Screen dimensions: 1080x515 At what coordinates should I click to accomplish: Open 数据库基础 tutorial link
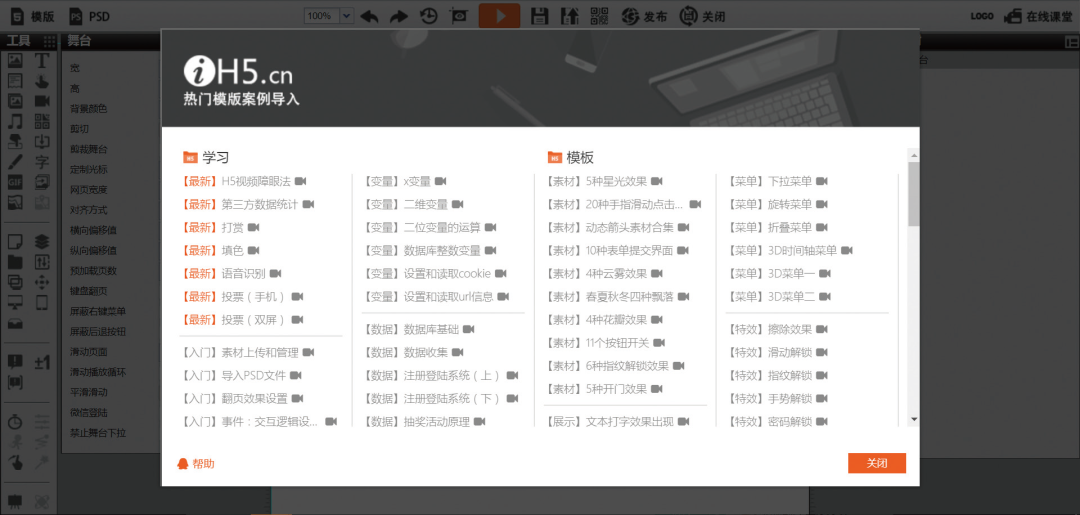tap(431, 329)
